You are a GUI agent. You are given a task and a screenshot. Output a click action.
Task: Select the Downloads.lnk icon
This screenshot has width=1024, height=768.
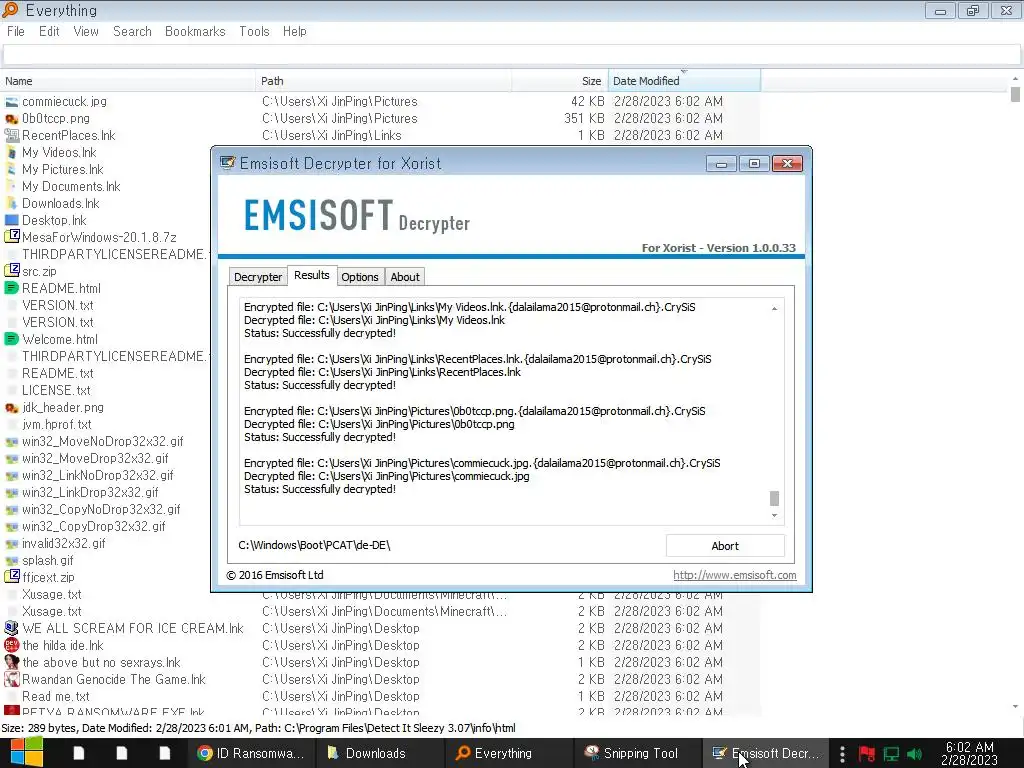click(12, 204)
